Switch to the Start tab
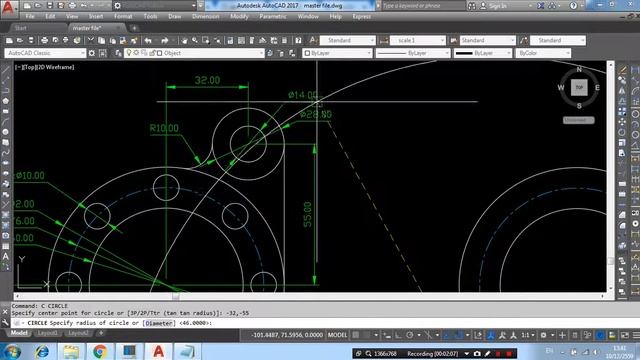The height and width of the screenshot is (360, 640). tap(20, 28)
